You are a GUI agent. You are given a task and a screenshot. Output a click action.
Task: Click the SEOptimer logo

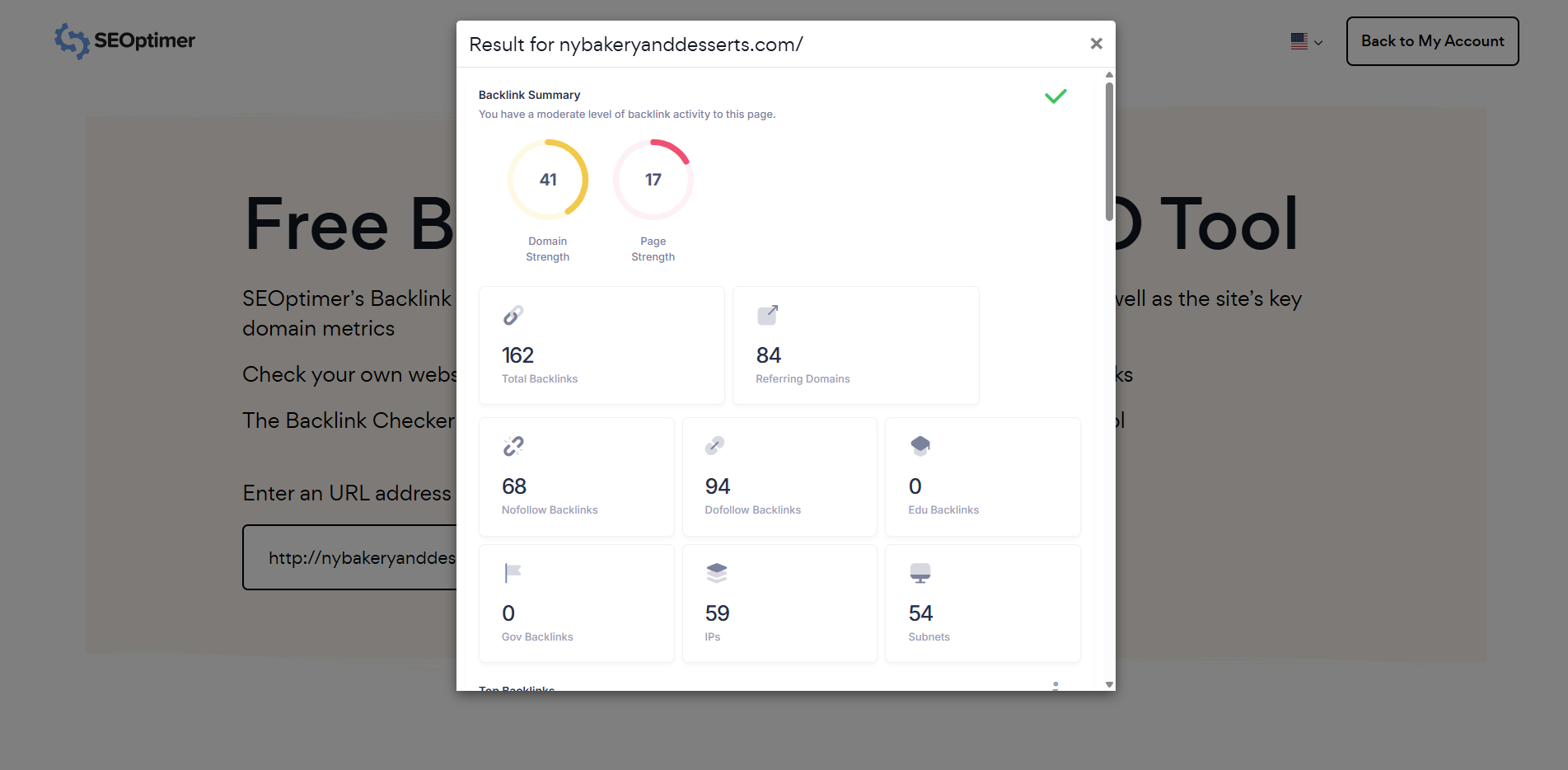(125, 40)
